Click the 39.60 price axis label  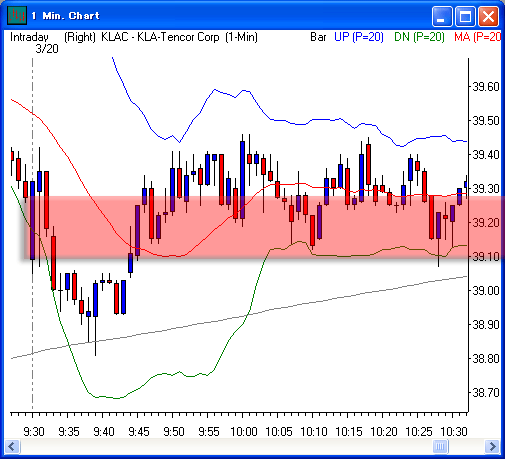(x=486, y=87)
